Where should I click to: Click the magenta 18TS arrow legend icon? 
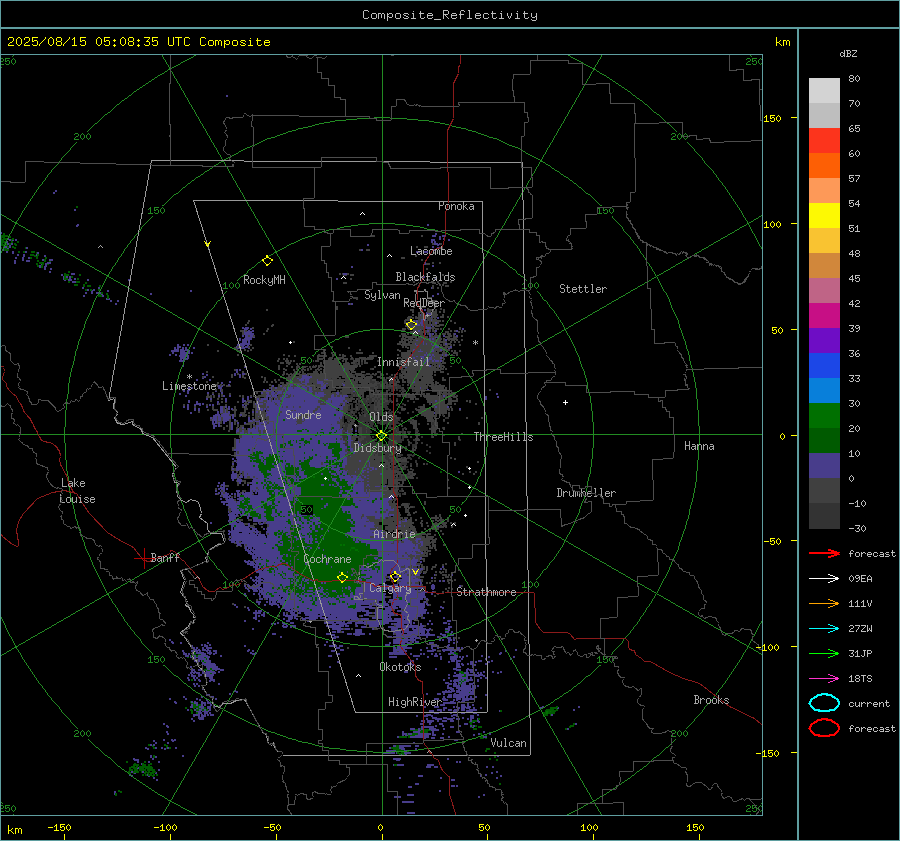click(x=824, y=679)
